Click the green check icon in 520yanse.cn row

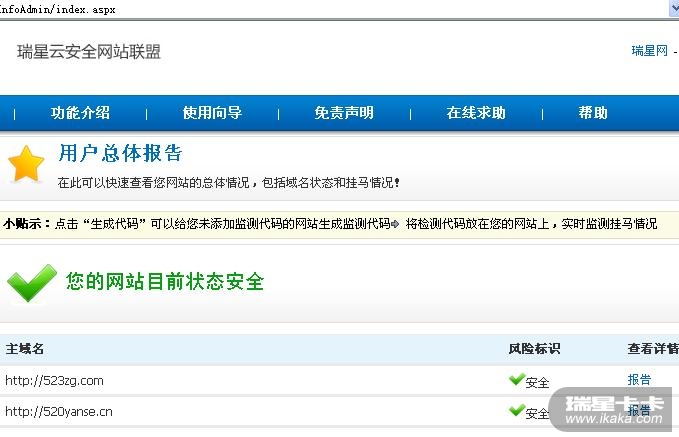coord(517,410)
